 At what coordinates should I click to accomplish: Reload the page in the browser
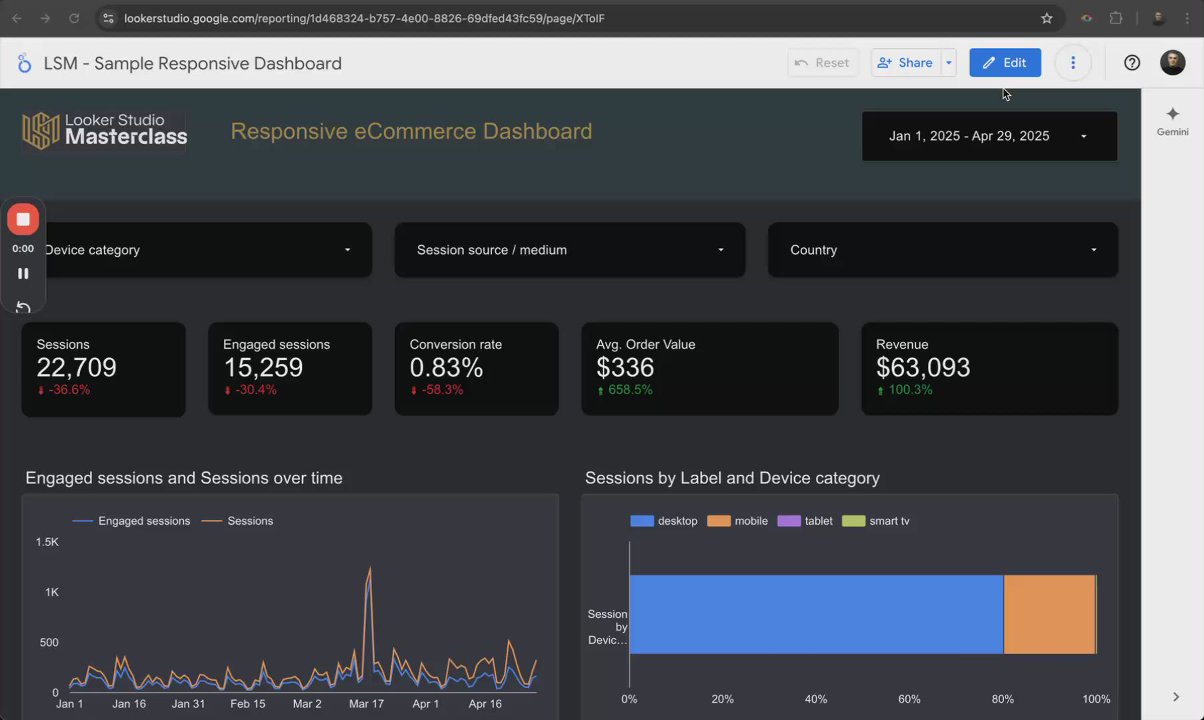coord(74,18)
